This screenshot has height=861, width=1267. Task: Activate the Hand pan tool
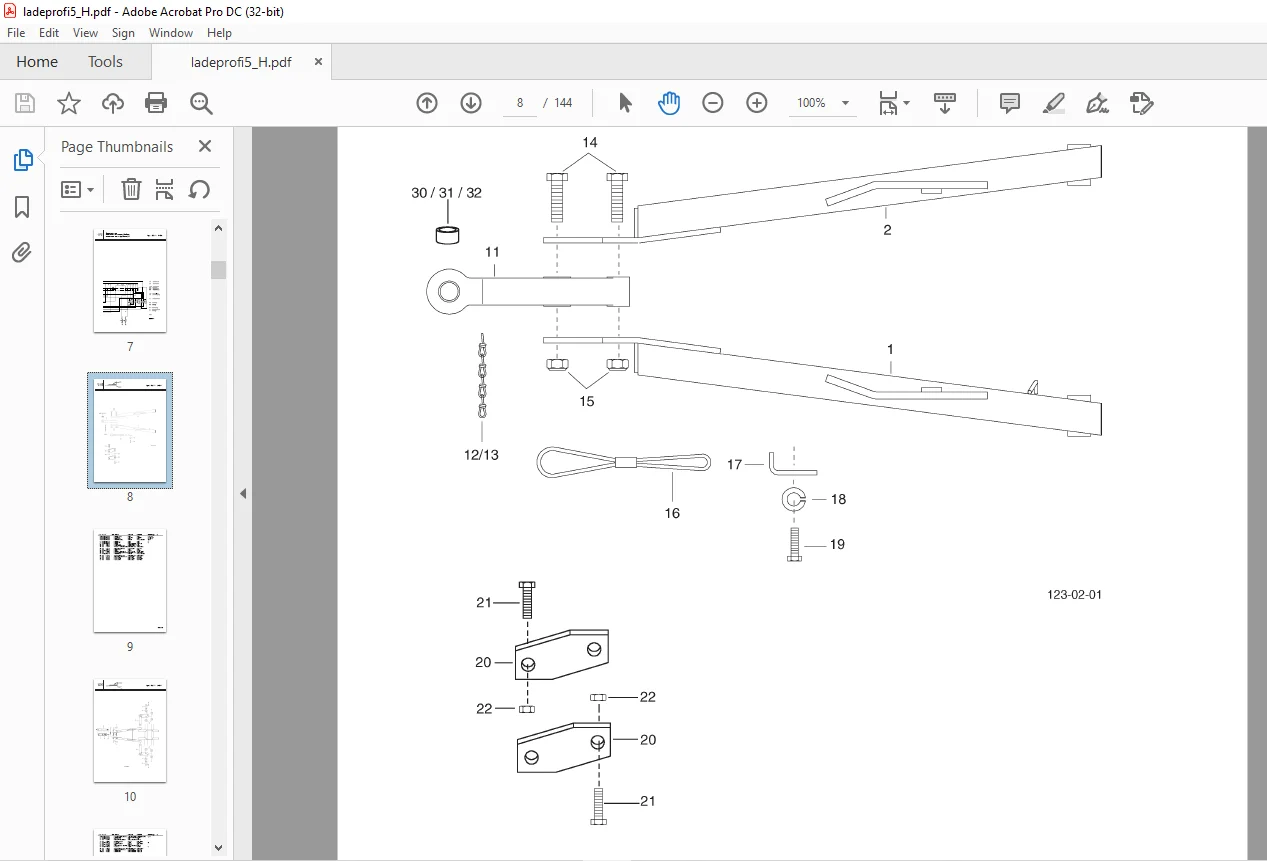[669, 103]
